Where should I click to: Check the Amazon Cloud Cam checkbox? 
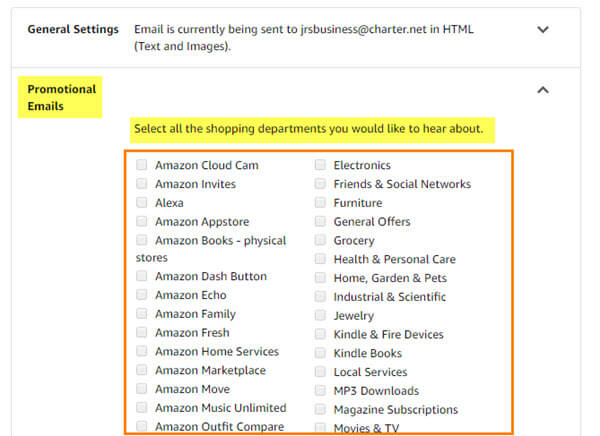coord(142,165)
